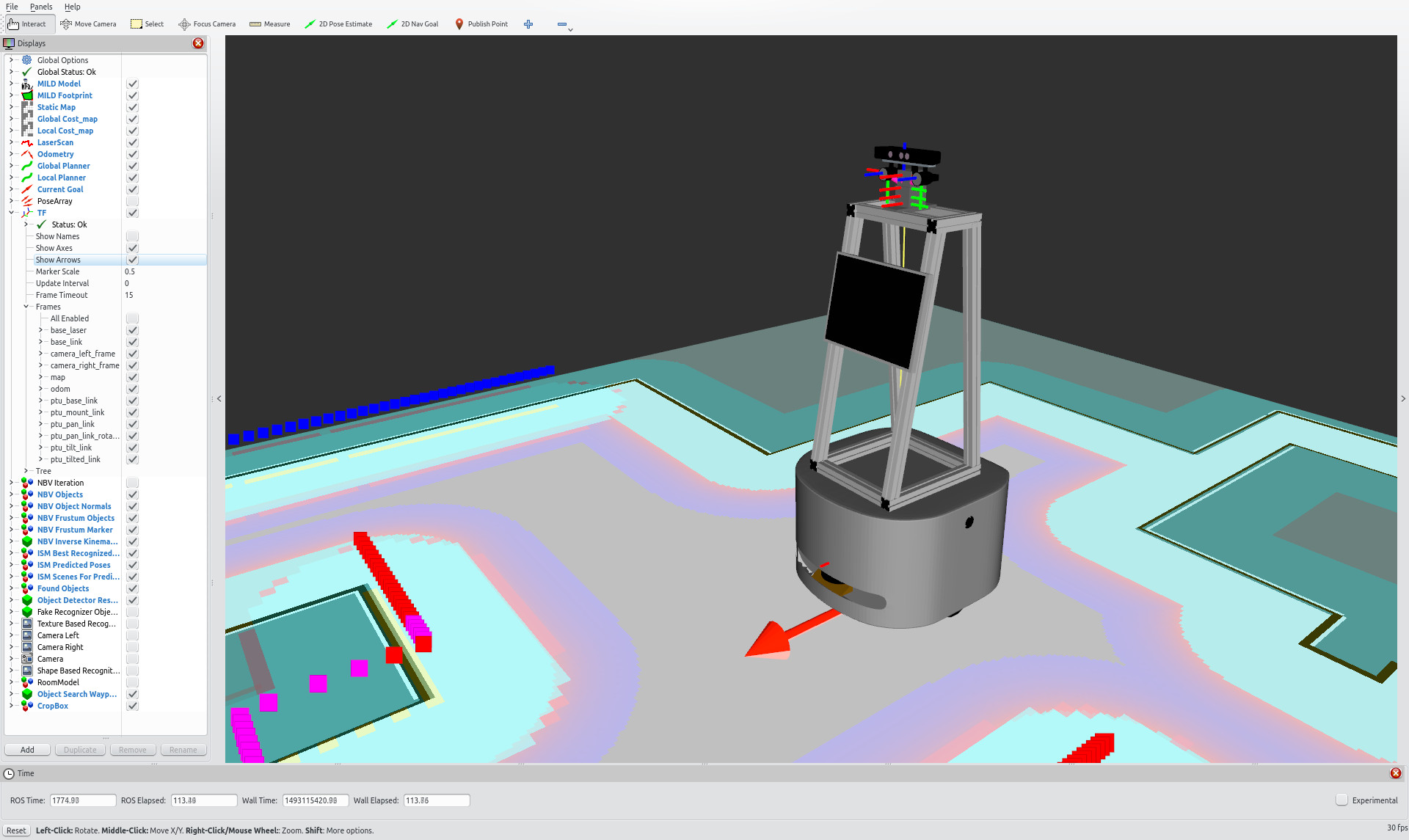The height and width of the screenshot is (840, 1409).
Task: Click the Reset button
Action: [x=16, y=830]
